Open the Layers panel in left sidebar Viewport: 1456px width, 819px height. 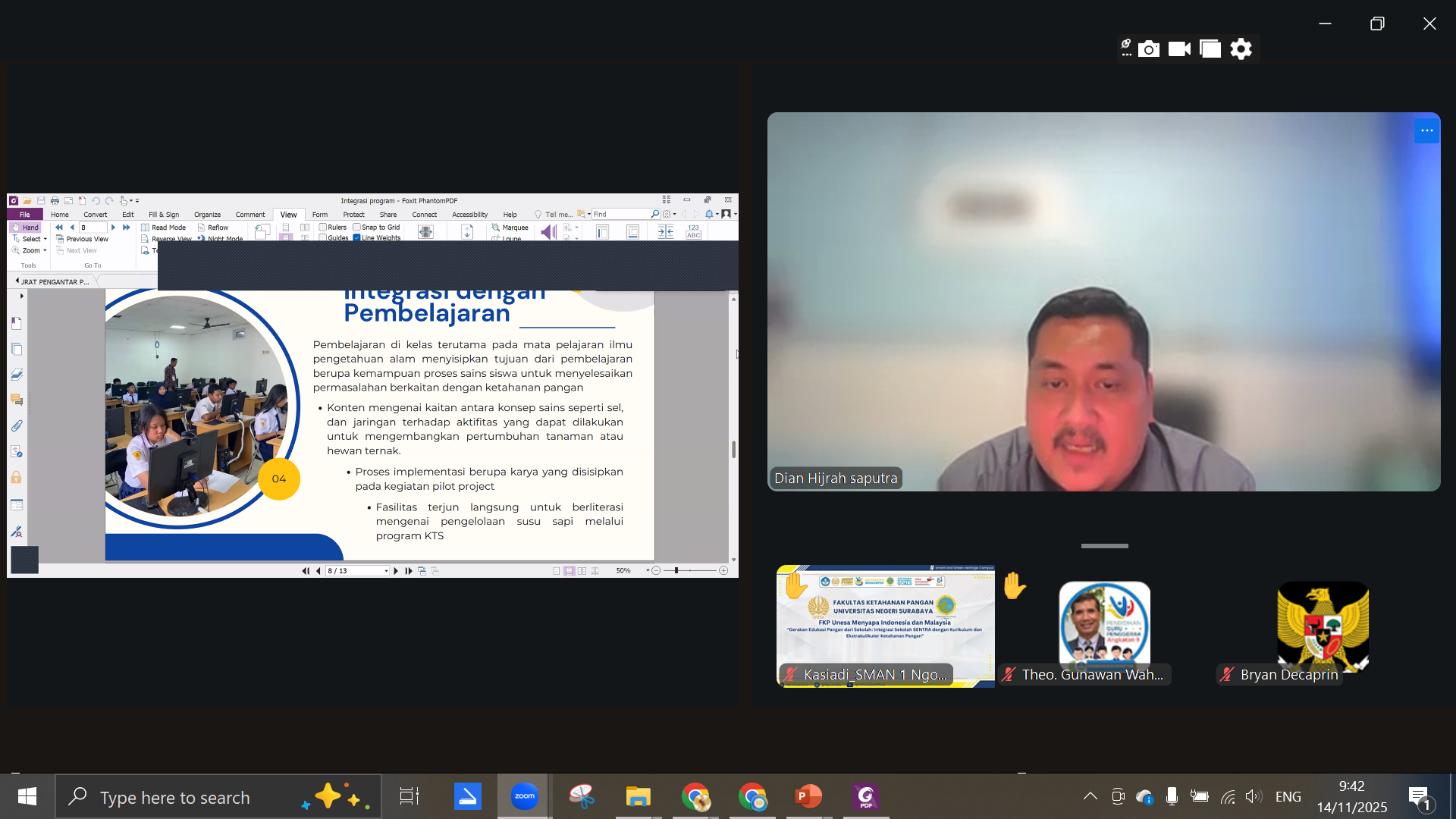[17, 375]
